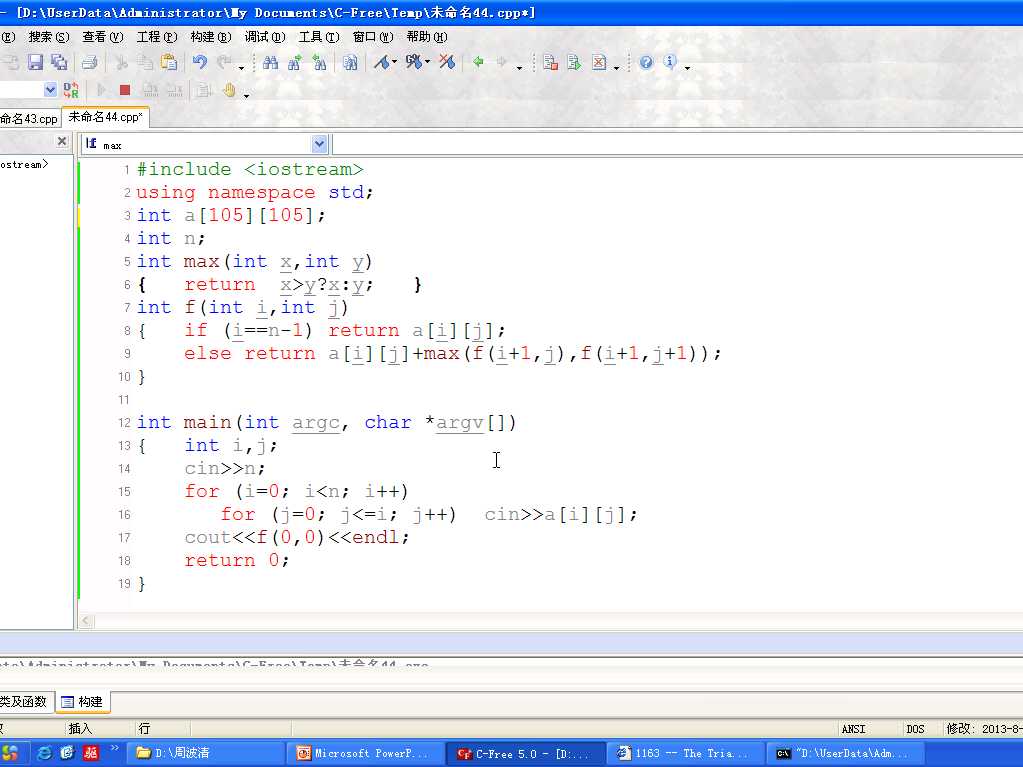Open the command prompt taskbar button
This screenshot has height=767, width=1023.
coord(847,753)
